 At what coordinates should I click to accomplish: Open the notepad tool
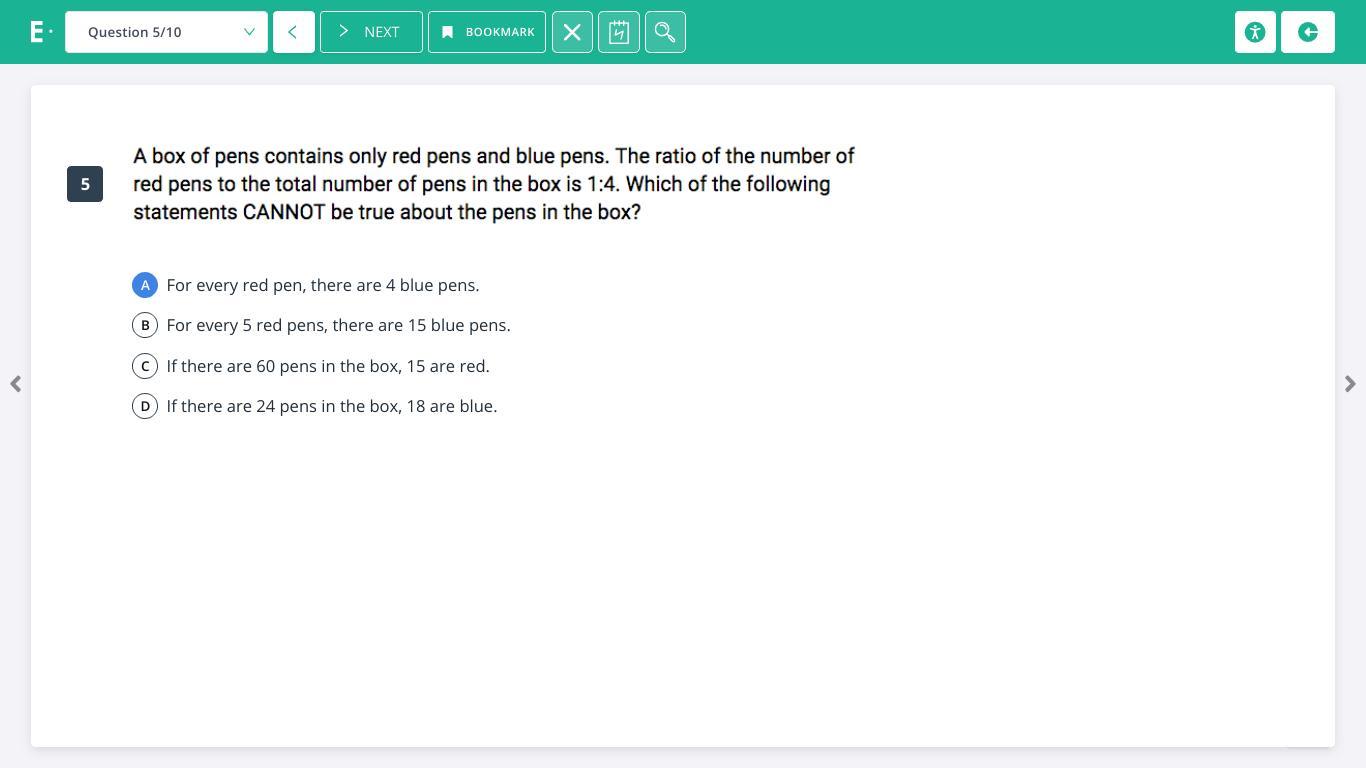[619, 32]
